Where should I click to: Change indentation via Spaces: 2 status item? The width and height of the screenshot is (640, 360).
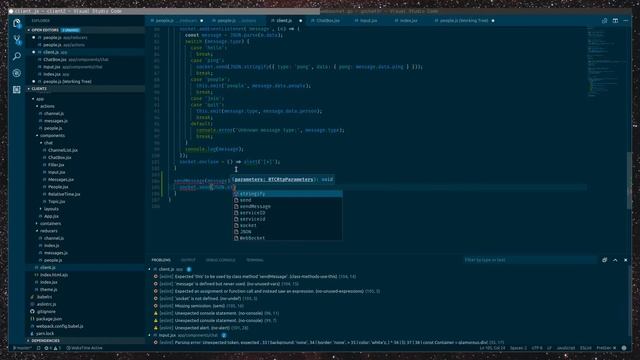[x=518, y=348]
